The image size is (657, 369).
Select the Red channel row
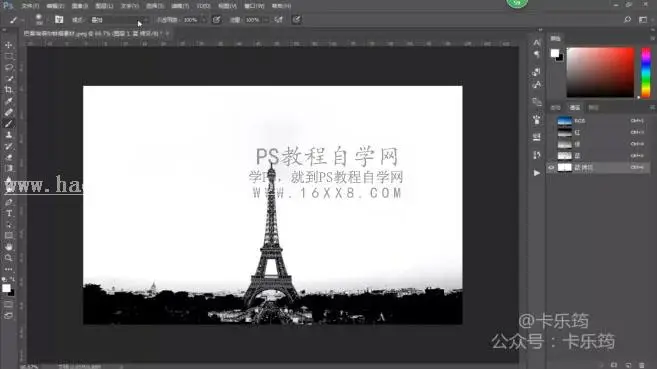coord(598,132)
